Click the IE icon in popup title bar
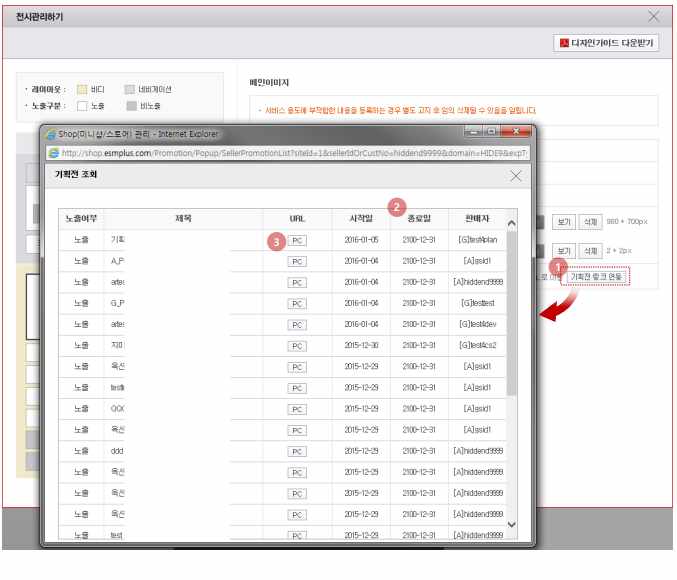The image size is (677, 580). click(51, 134)
